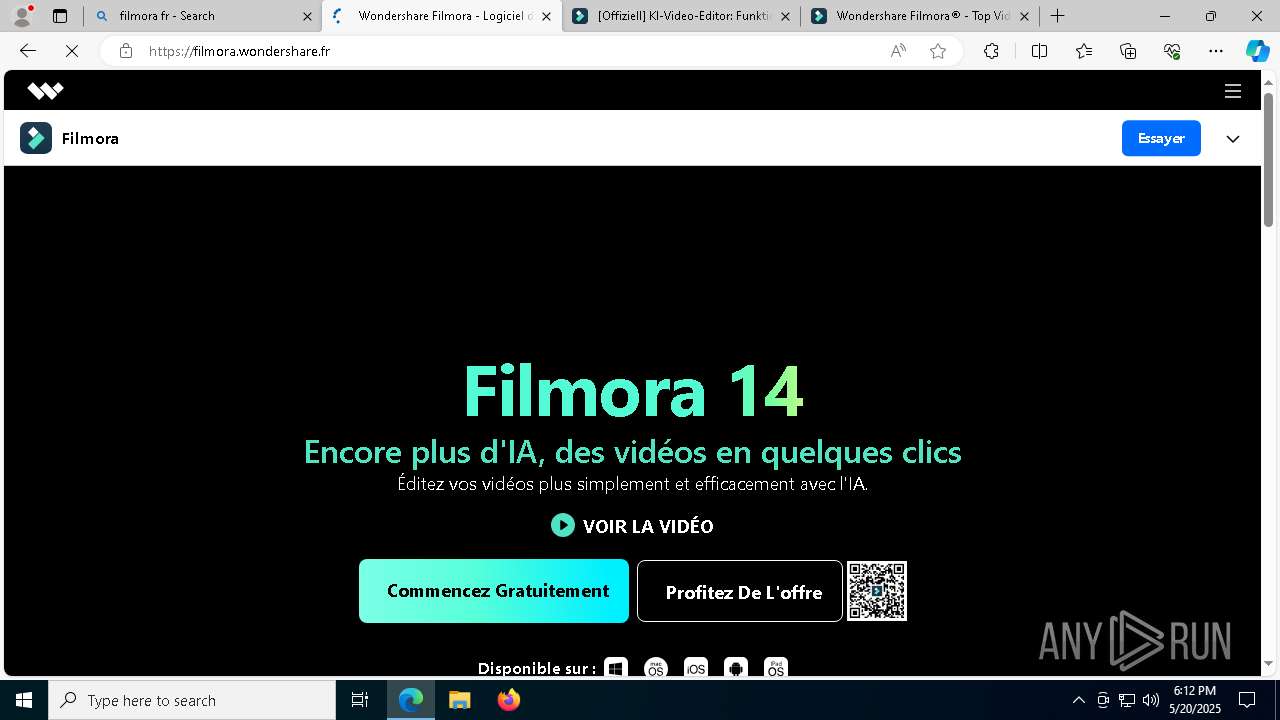
Task: Click the scrollbar down arrow
Action: tap(1268, 664)
